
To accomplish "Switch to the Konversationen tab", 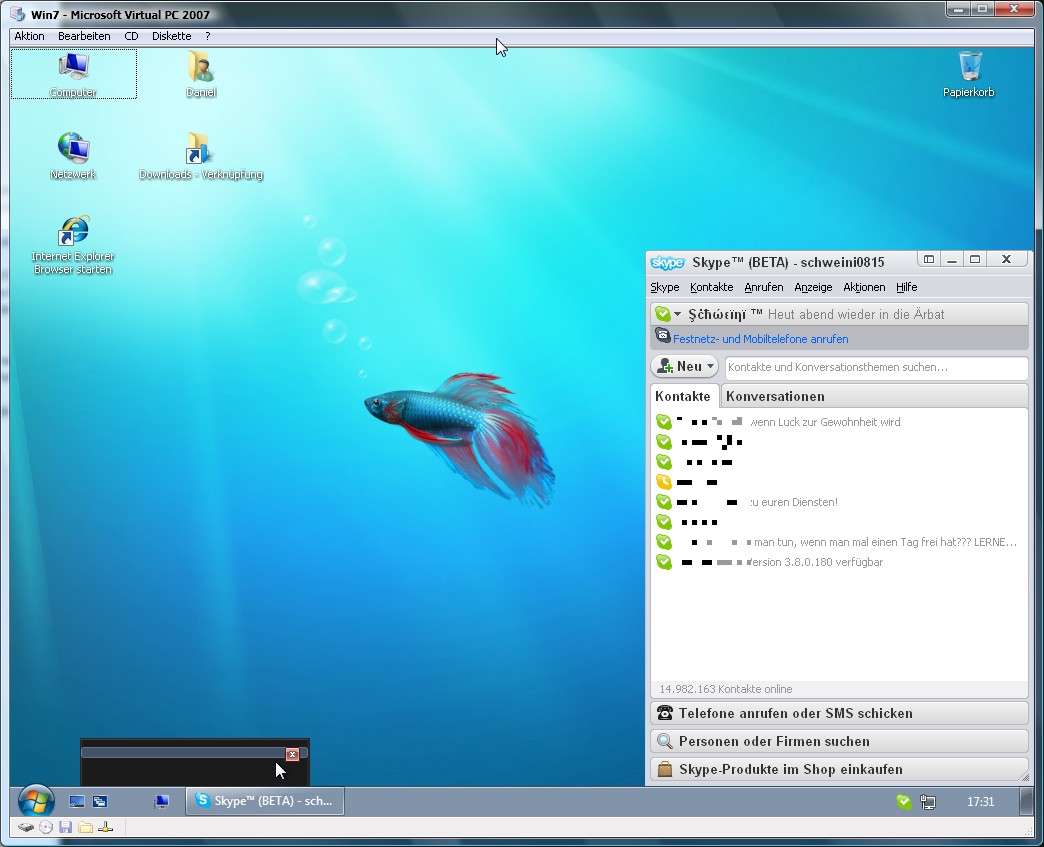I will click(776, 396).
